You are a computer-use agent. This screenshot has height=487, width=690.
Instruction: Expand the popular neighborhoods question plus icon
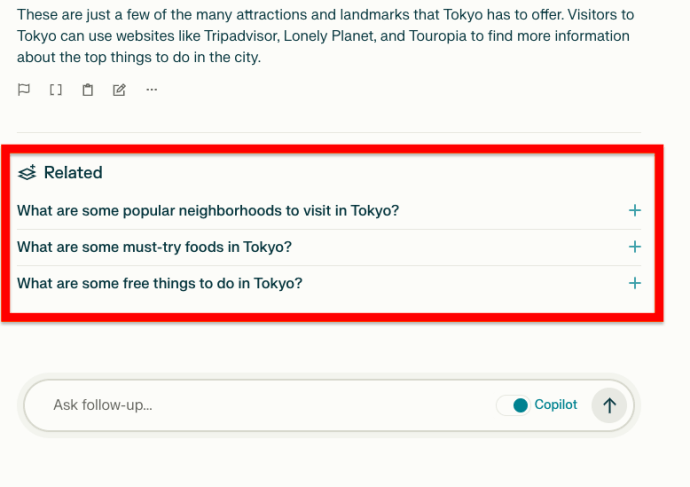(x=634, y=211)
